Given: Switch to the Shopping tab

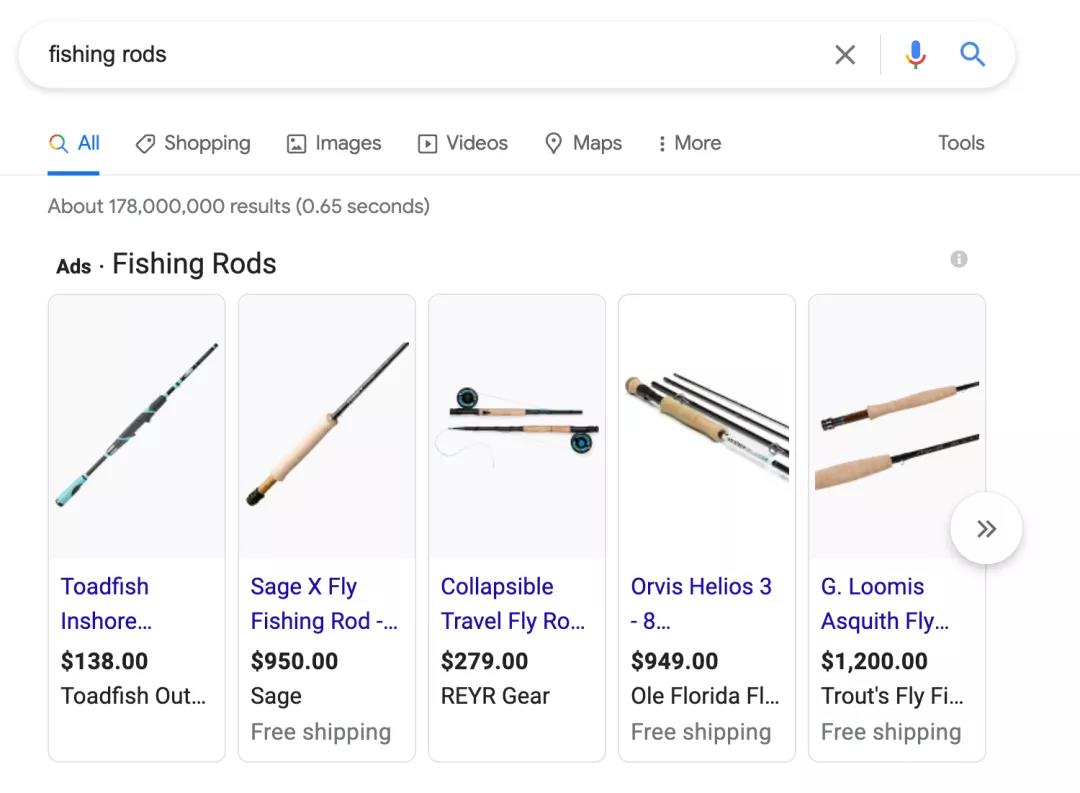Looking at the screenshot, I should (193, 143).
